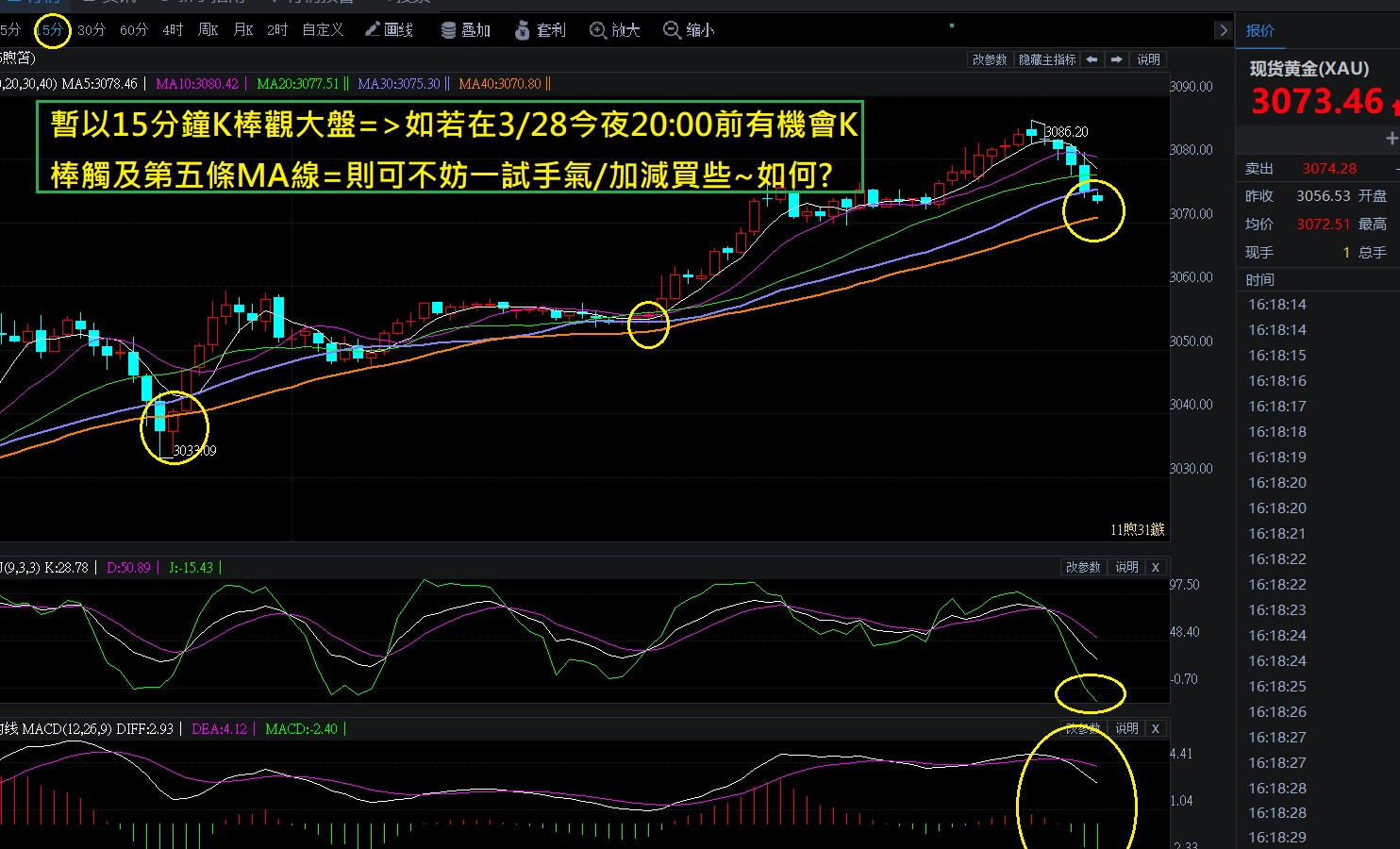Screen dimensions: 1400x849
Task: Switch to the 周K weekly chart
Action: point(207,29)
